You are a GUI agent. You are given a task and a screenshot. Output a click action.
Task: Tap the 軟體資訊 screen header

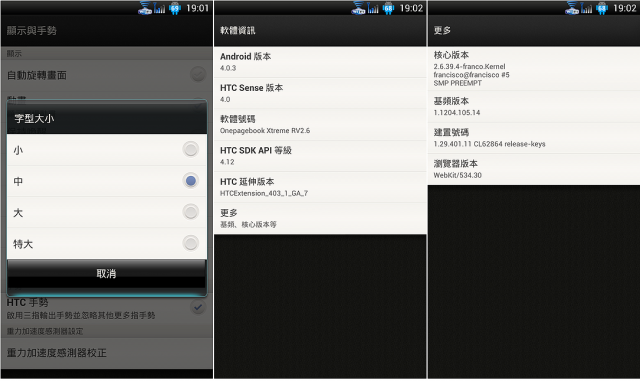click(238, 30)
